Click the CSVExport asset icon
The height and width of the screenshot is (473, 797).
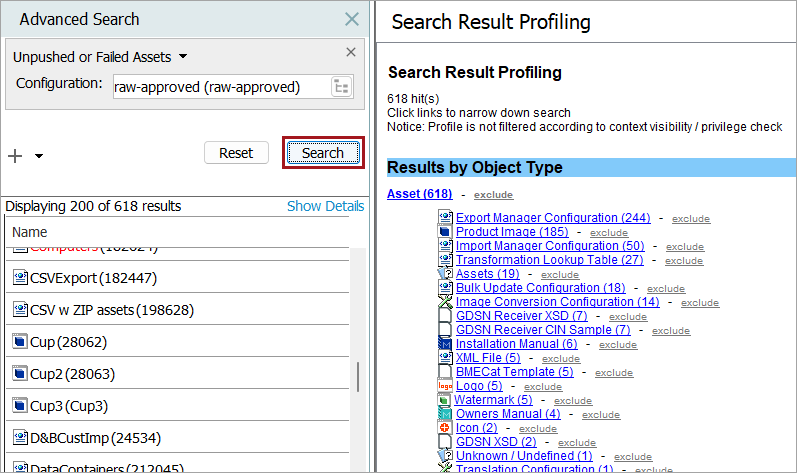pyautogui.click(x=19, y=278)
